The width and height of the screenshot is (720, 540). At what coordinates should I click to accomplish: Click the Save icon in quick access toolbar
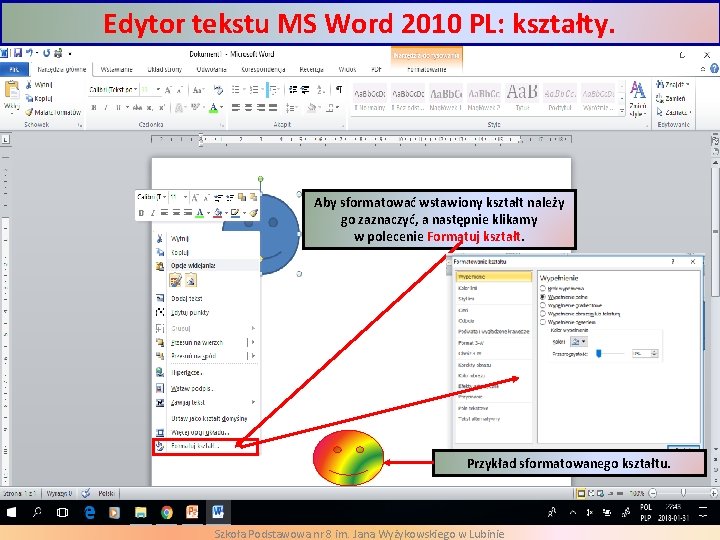18,53
